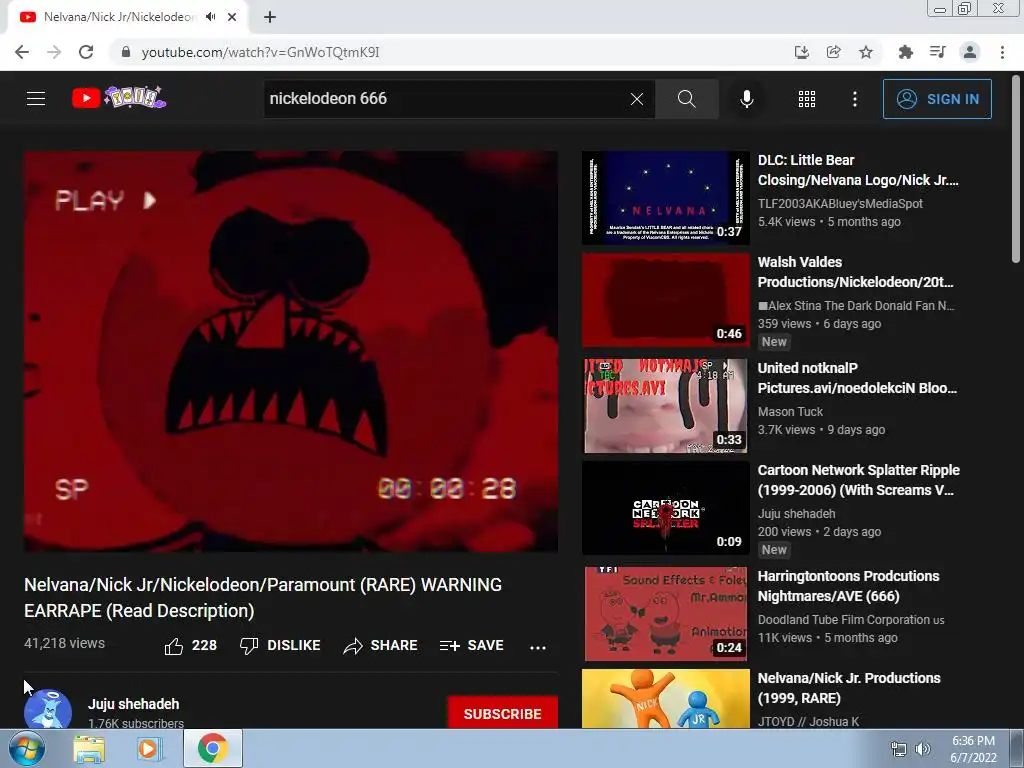Click SAVE to add to playlist
The height and width of the screenshot is (768, 1024).
point(472,645)
